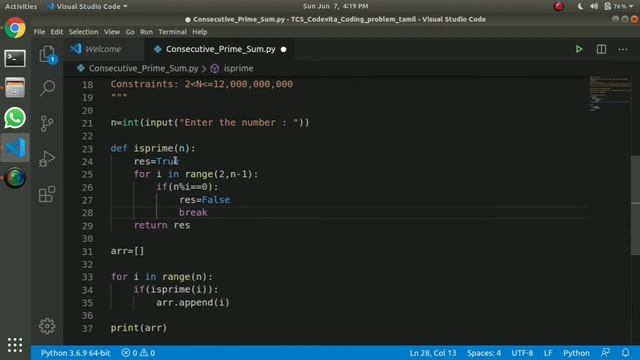Click the 'arr.append(i)' statement

(x=193, y=302)
